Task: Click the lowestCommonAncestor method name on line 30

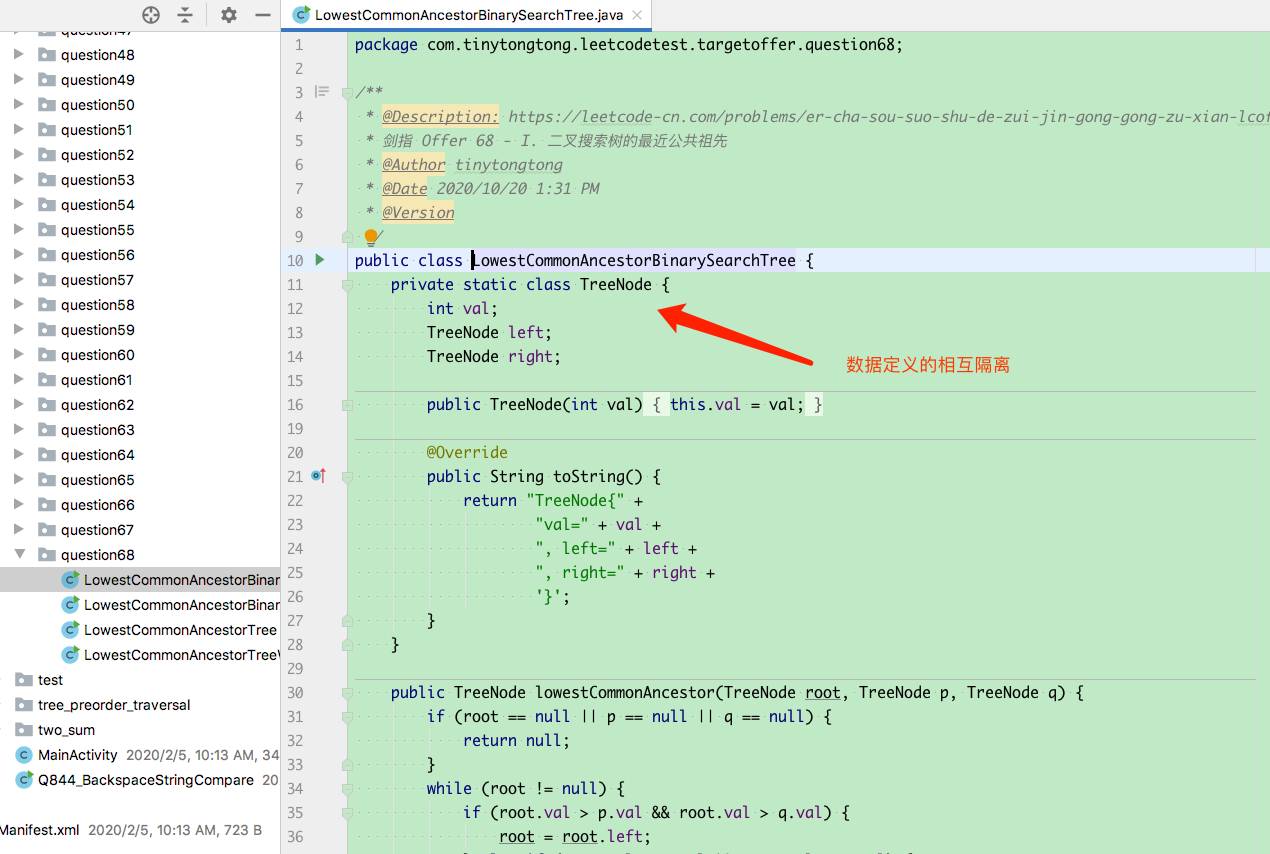Action: pyautogui.click(x=625, y=692)
